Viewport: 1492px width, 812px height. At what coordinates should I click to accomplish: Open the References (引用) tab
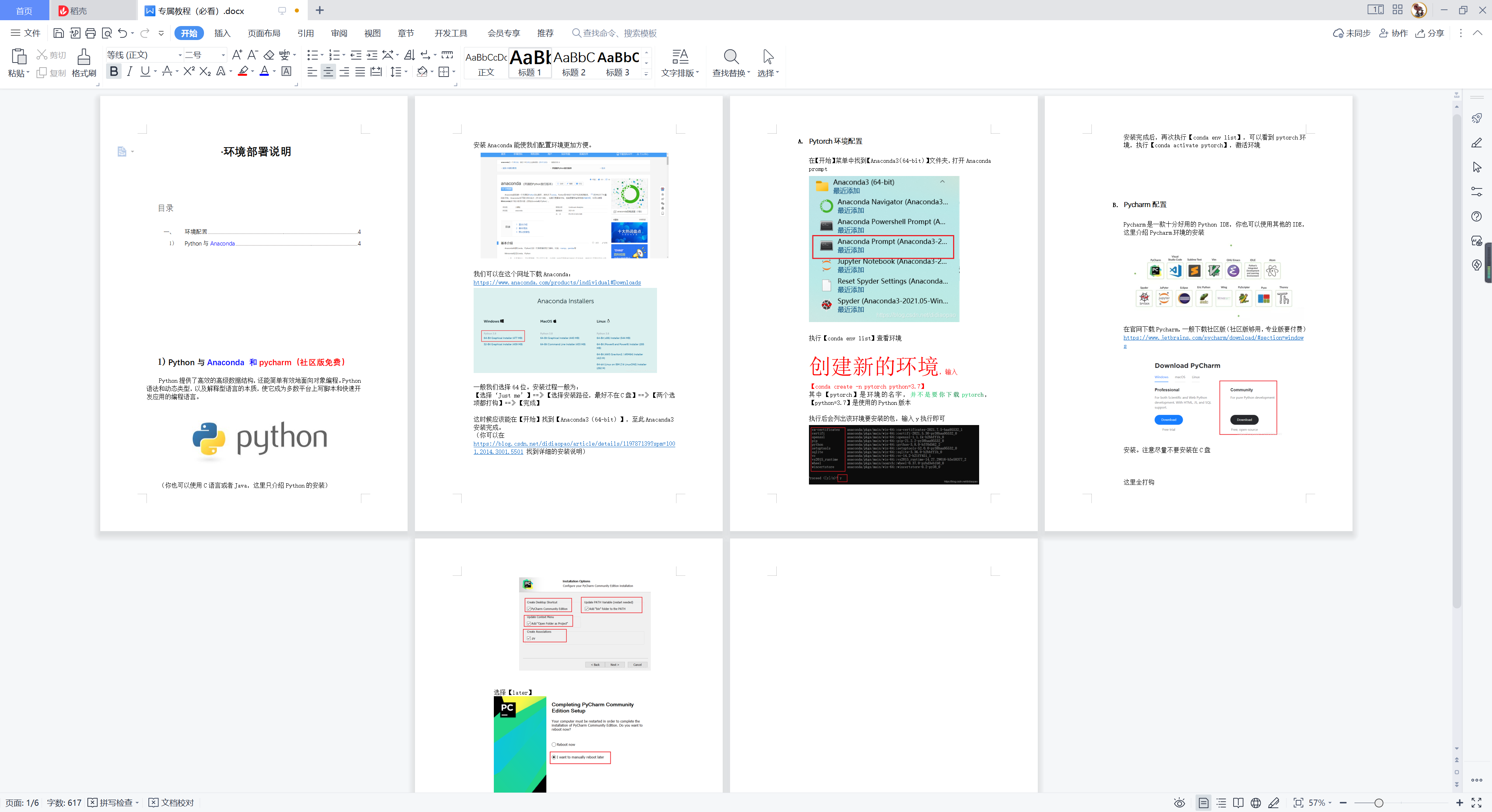point(305,33)
